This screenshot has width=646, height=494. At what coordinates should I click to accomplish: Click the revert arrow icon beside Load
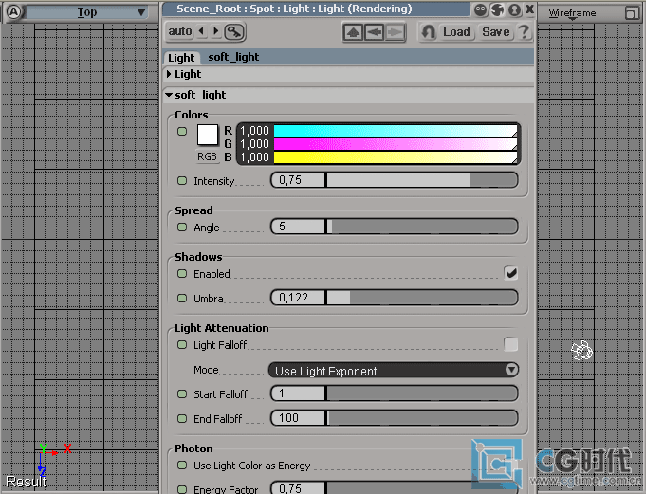click(428, 32)
